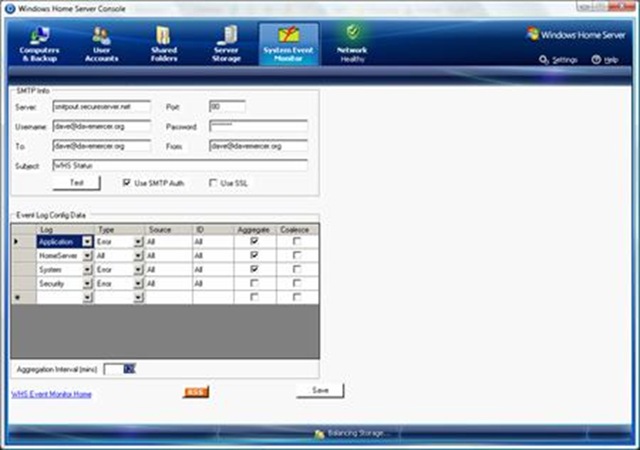Image resolution: width=640 pixels, height=450 pixels.
Task: Click the Username input field
Action: point(102,126)
